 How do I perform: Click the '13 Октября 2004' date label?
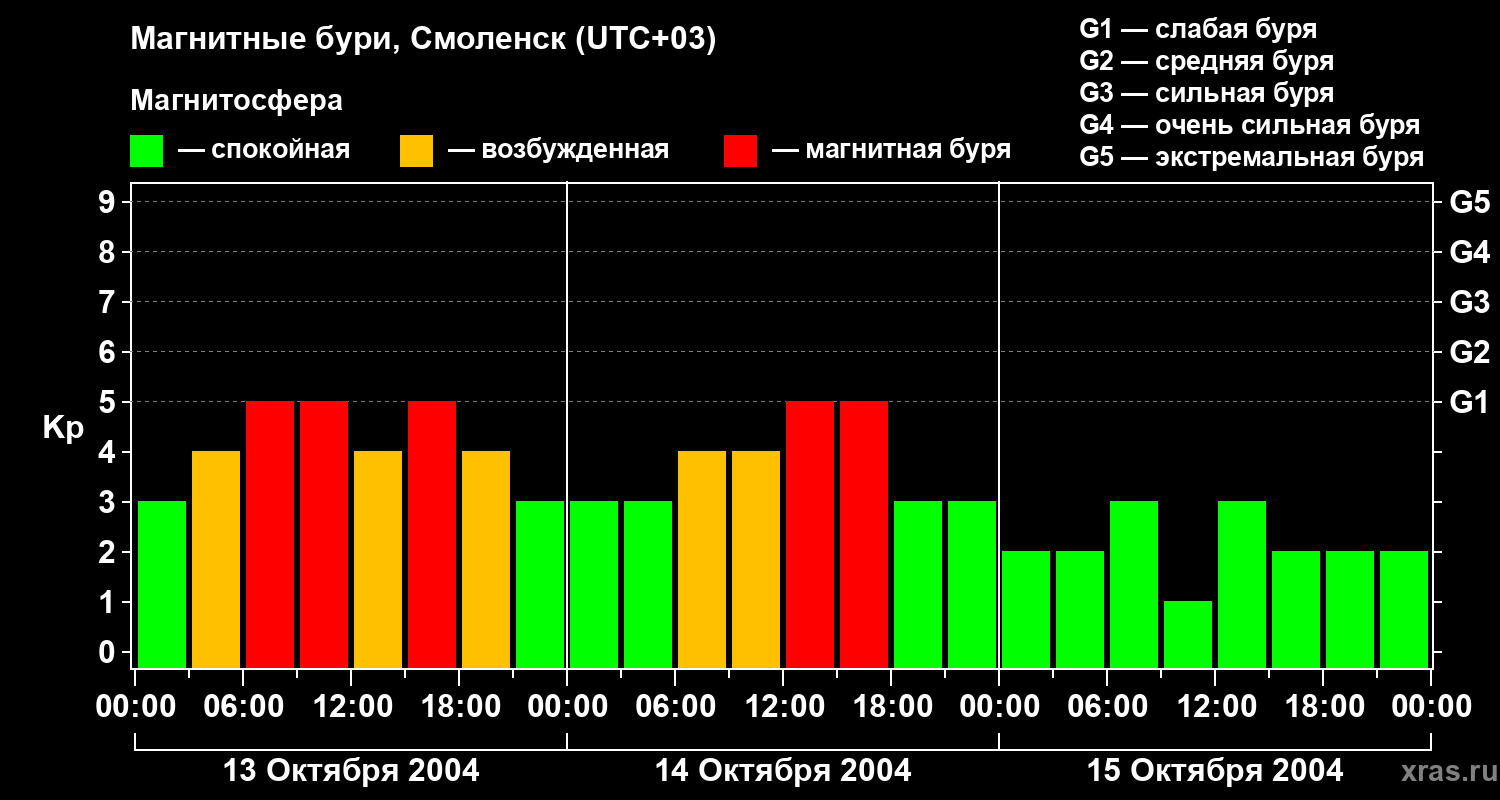pyautogui.click(x=350, y=771)
